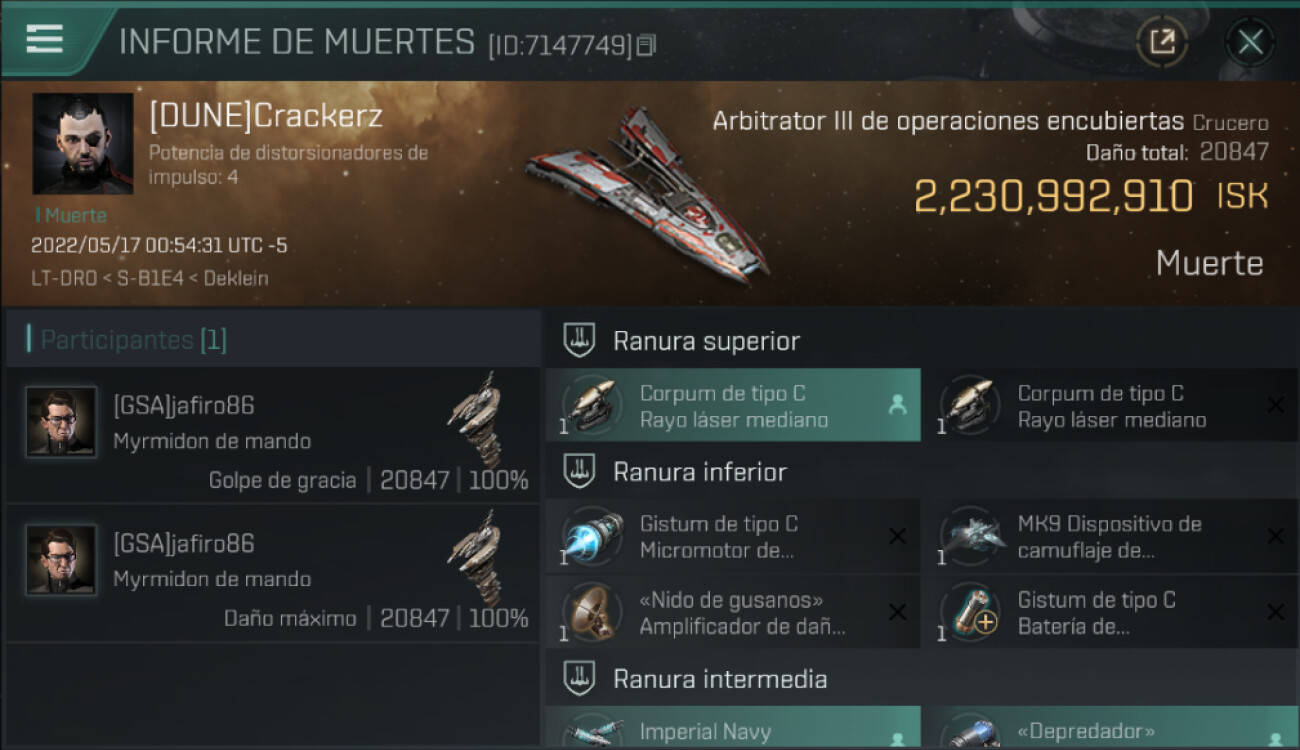Open the Crackerz pilot portrait
This screenshot has height=750, width=1300.
(83, 144)
